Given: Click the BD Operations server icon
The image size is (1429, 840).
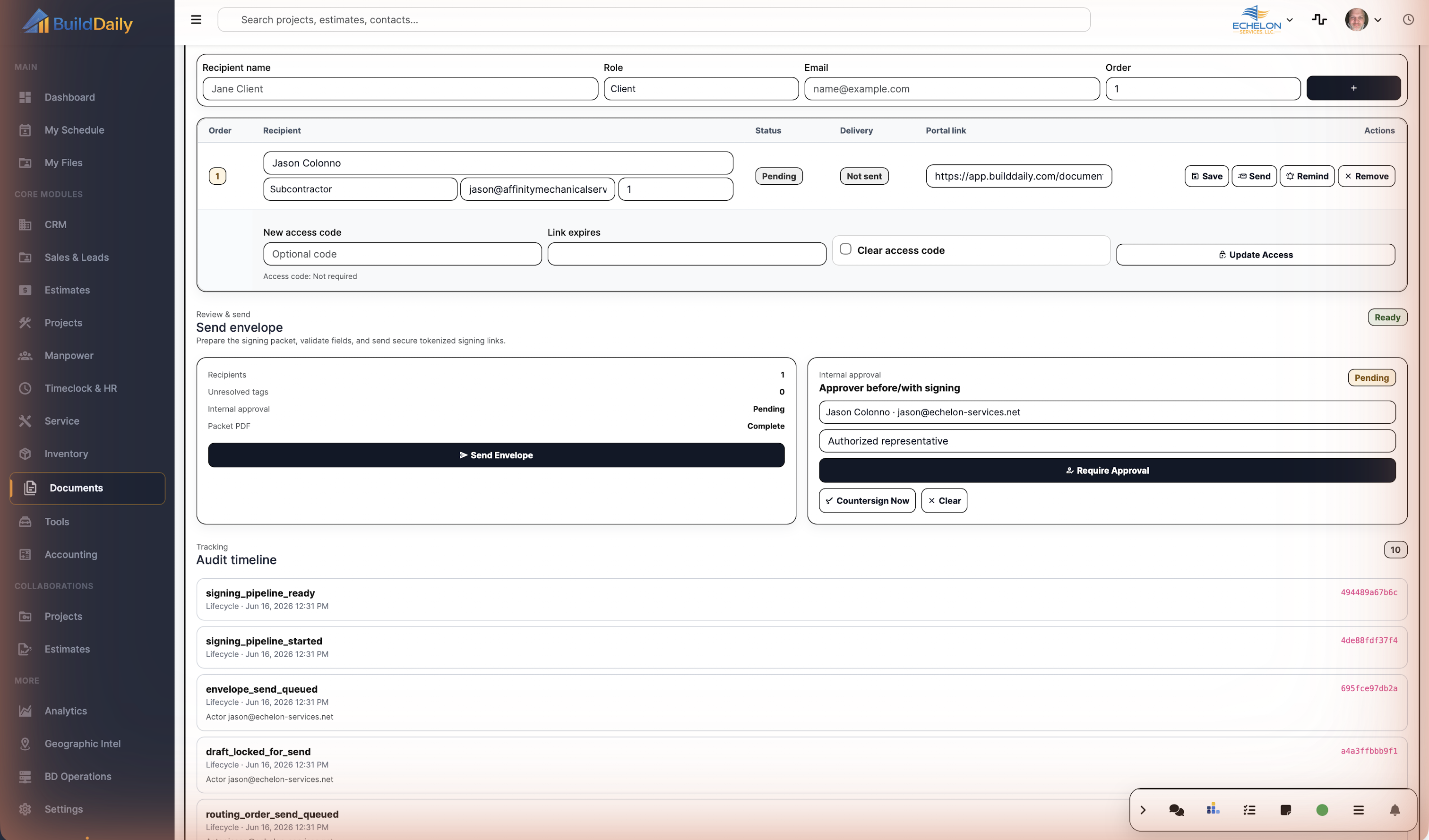Looking at the screenshot, I should tap(25, 777).
